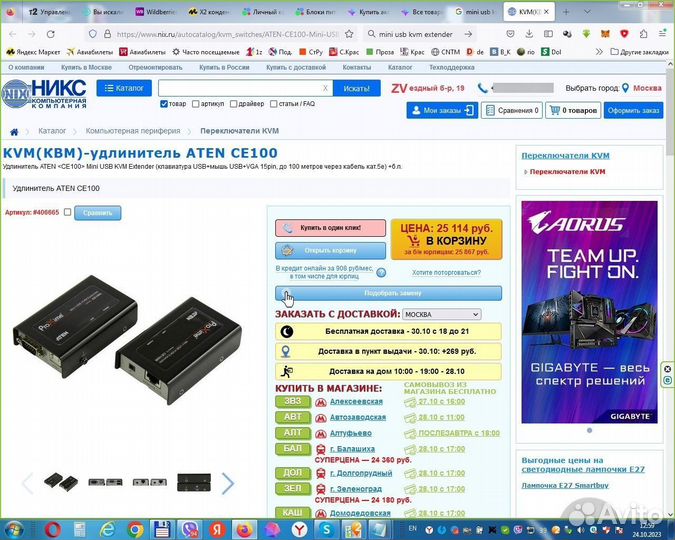
Task: Open Купить в Москве menu item
Action: tap(86, 68)
